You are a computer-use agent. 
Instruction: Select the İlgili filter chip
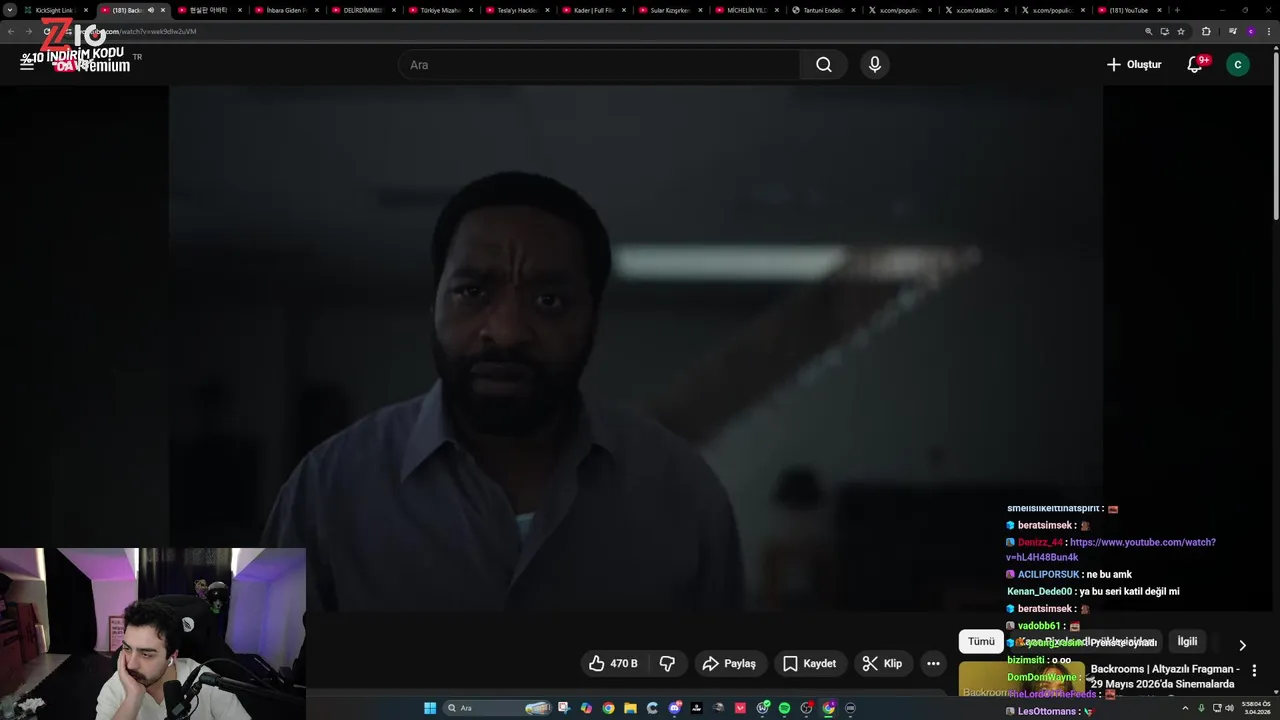coord(1187,641)
